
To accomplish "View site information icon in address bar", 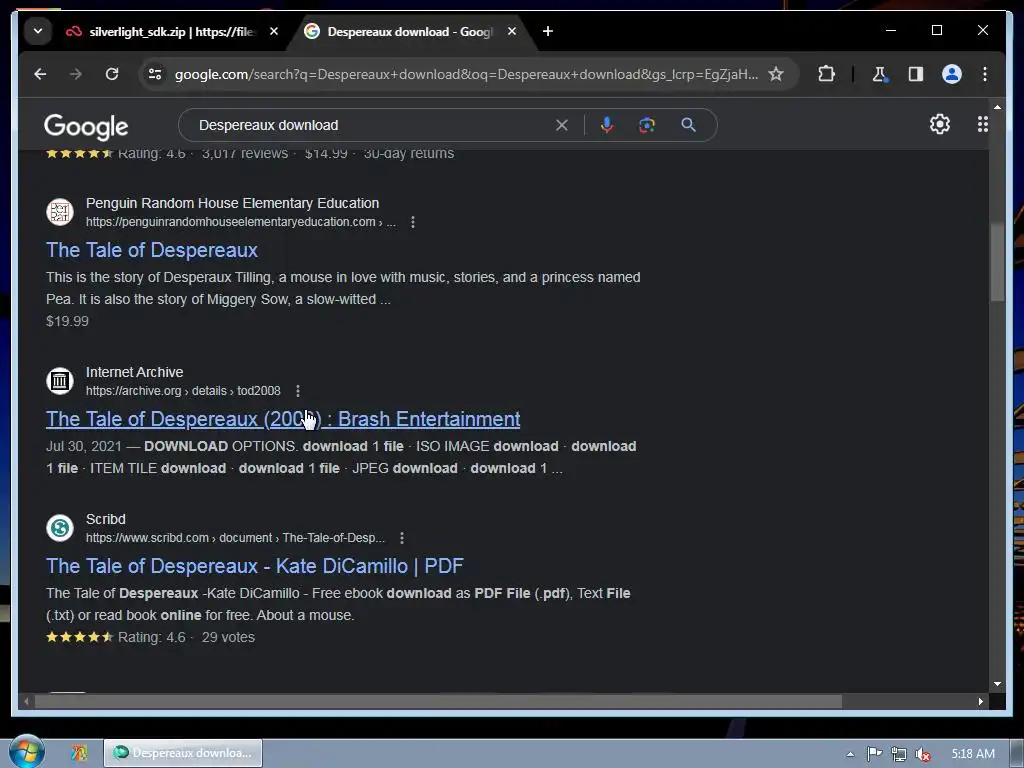I will 155,74.
